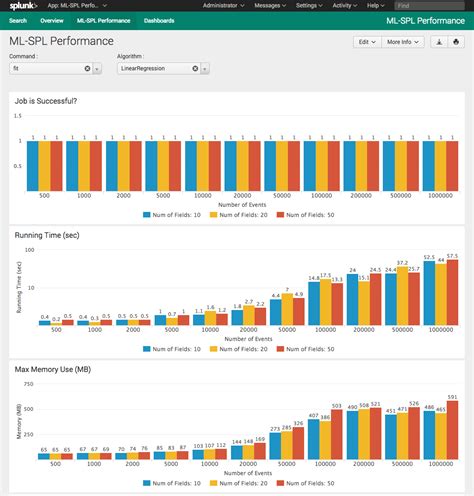Expand the More Info dropdown button
474x496 pixels.
[403, 42]
